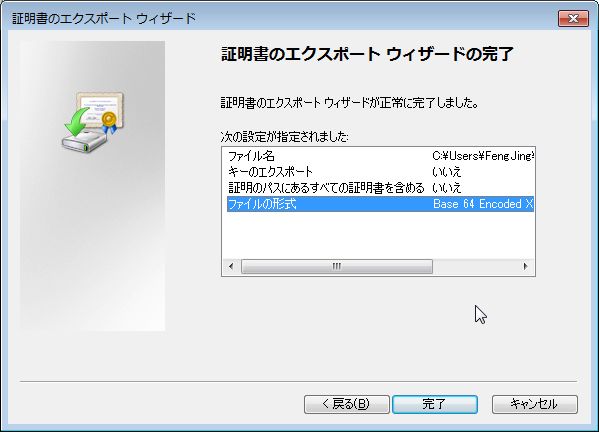Select the ファイル名 row
Image resolution: width=599 pixels, height=432 pixels.
coord(380,156)
